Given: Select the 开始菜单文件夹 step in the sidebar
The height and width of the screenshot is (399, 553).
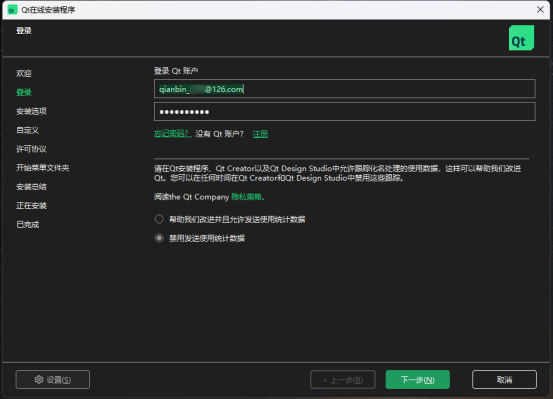Looking at the screenshot, I should pyautogui.click(x=43, y=168).
